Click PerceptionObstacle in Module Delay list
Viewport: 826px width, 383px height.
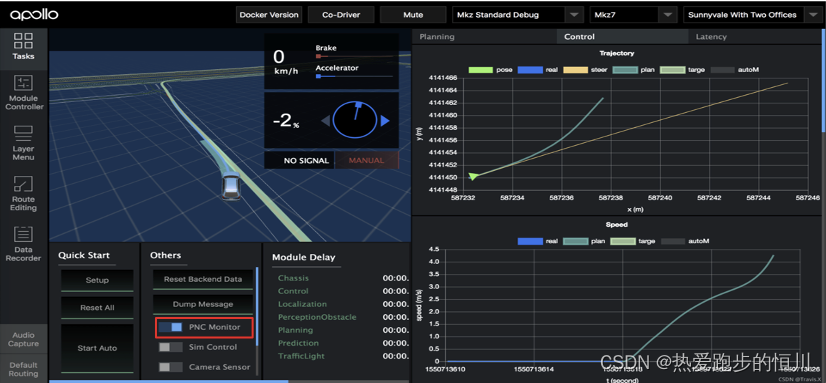(x=317, y=317)
